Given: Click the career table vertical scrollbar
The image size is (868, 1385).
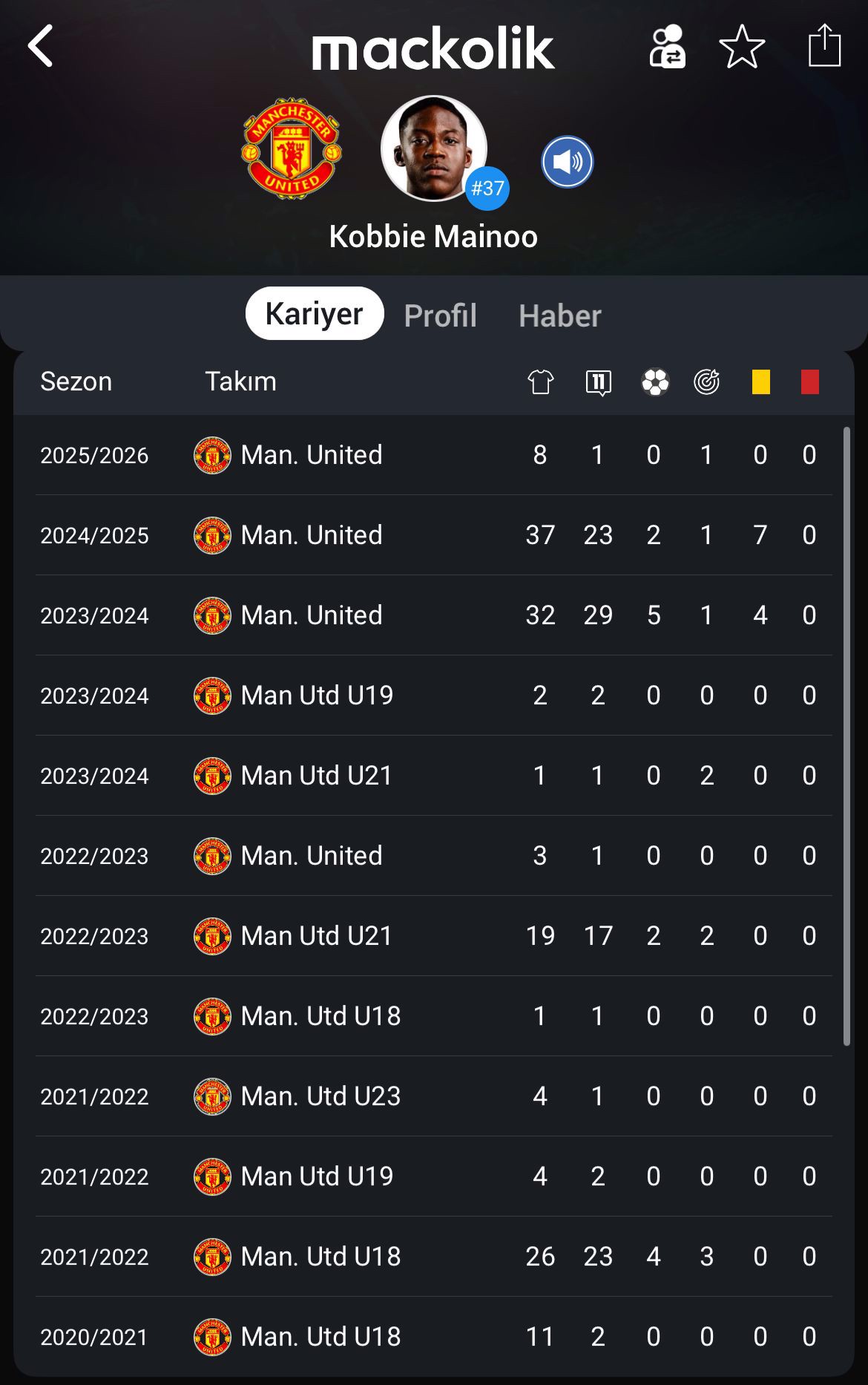Looking at the screenshot, I should tap(846, 735).
